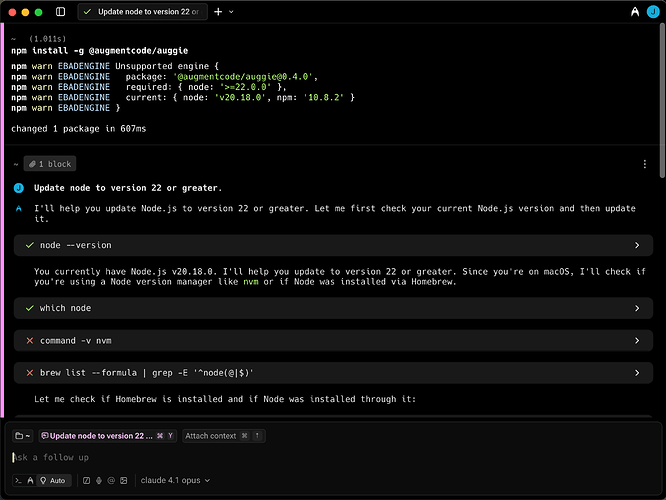Click the user prompt 'Update node to version 22 or greater.'
666x500 pixels.
128,188
